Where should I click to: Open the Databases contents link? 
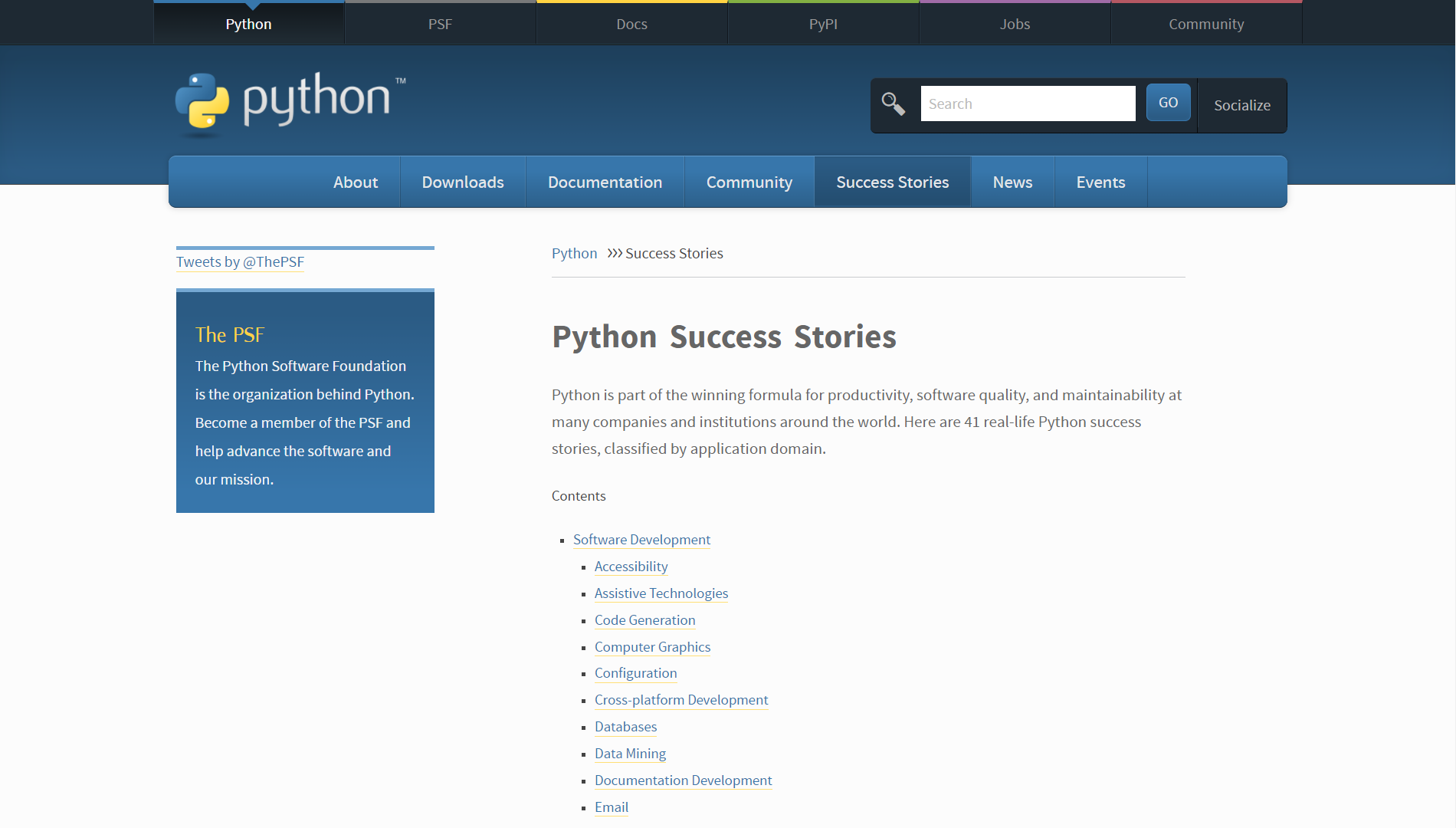(626, 727)
